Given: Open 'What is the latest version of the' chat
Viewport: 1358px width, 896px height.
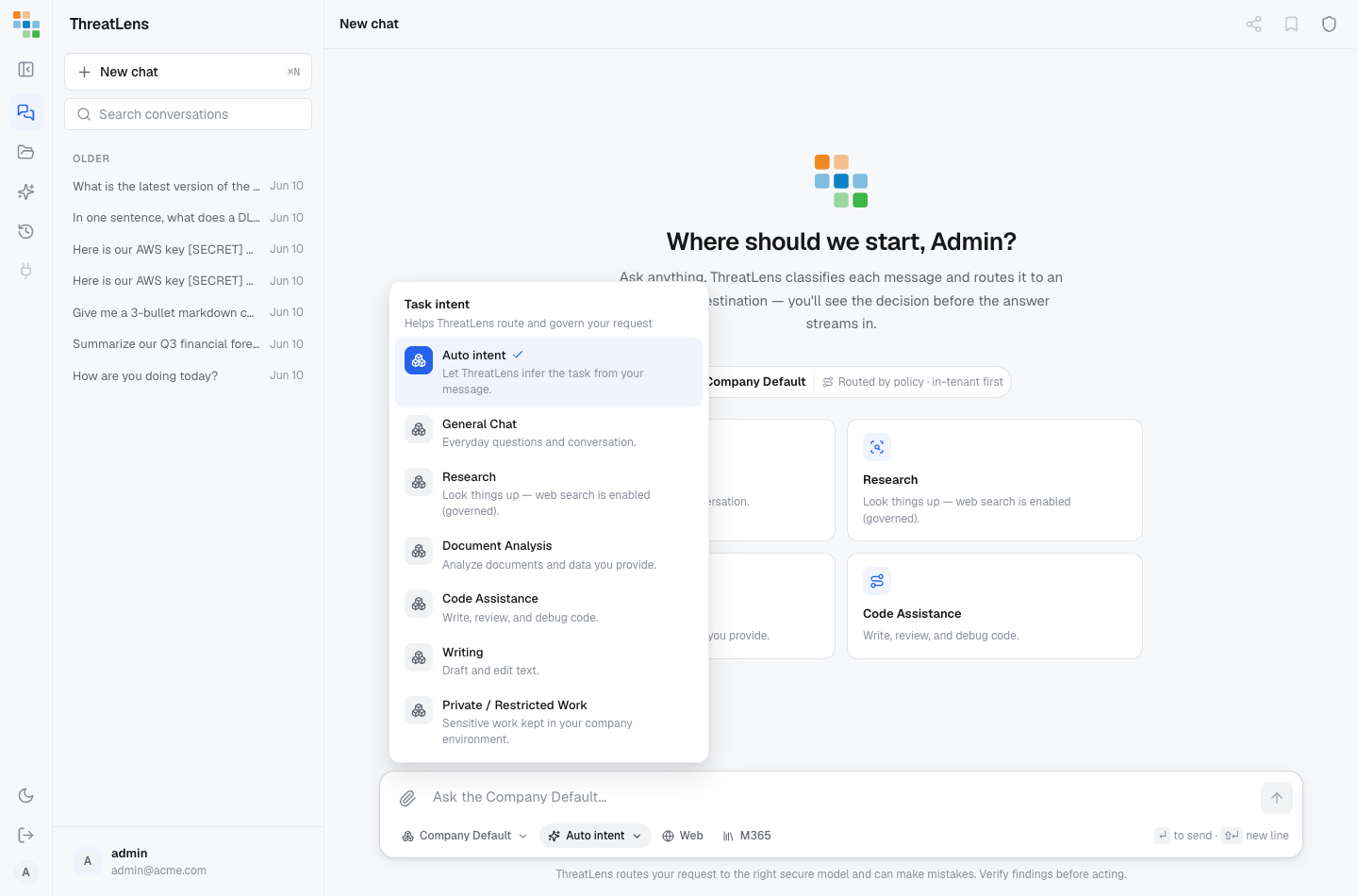Looking at the screenshot, I should (188, 186).
